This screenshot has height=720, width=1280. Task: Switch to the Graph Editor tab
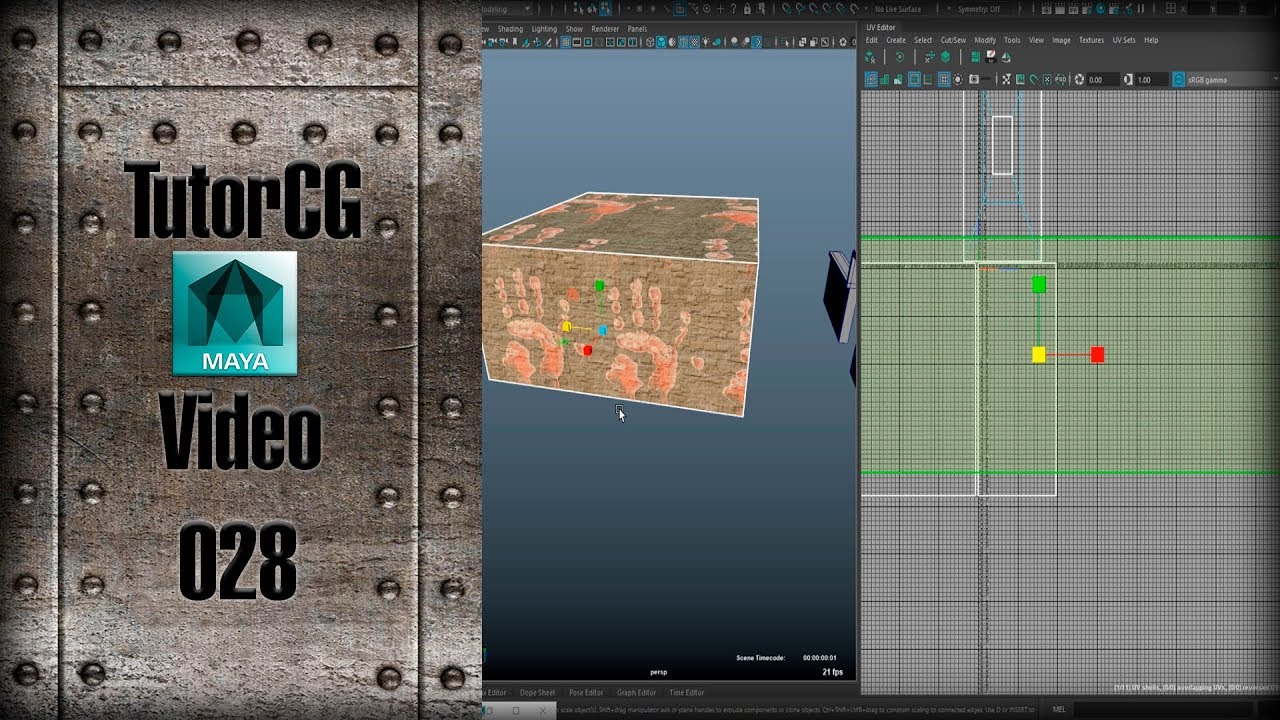[636, 692]
